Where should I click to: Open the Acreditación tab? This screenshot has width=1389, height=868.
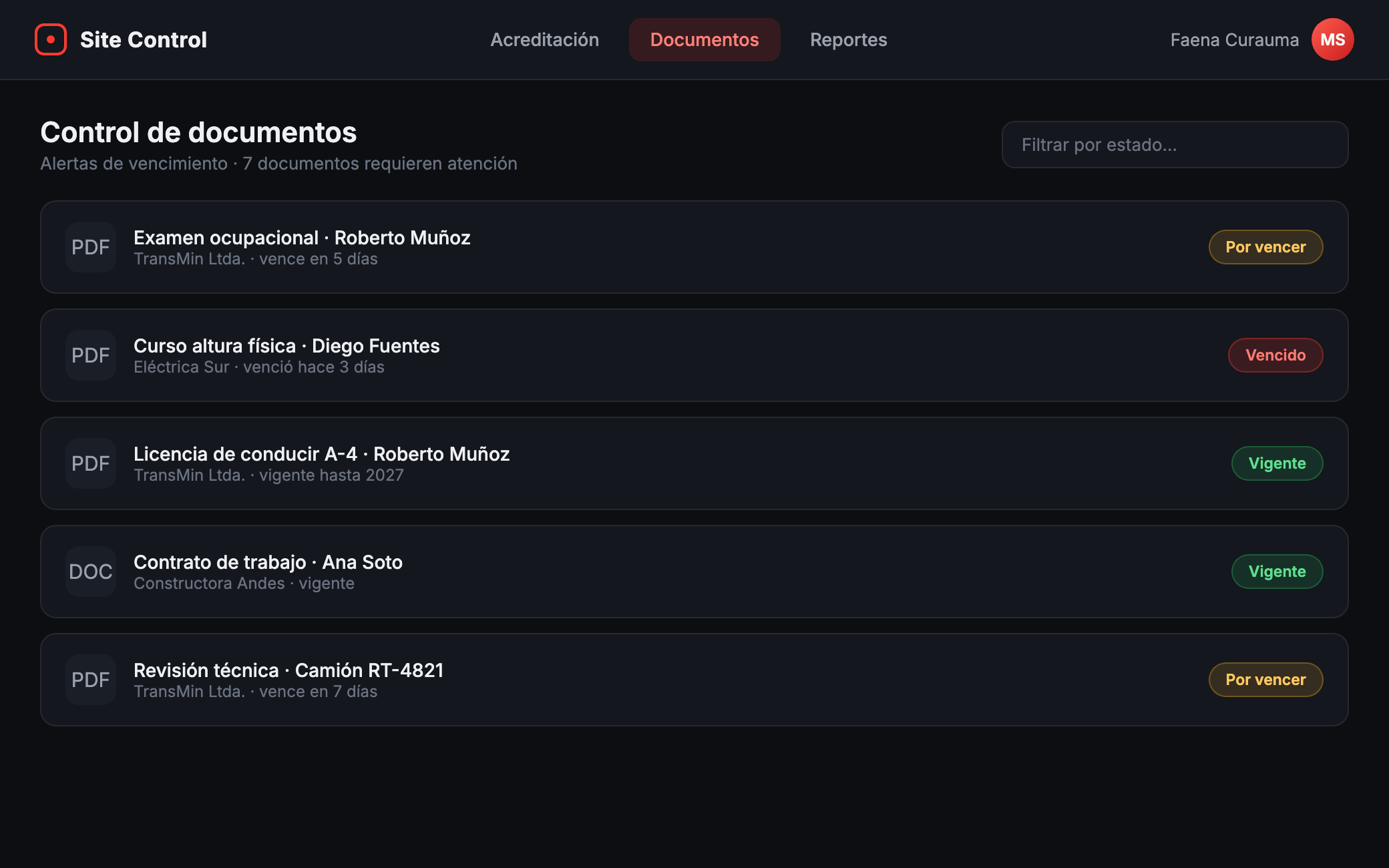click(x=545, y=39)
